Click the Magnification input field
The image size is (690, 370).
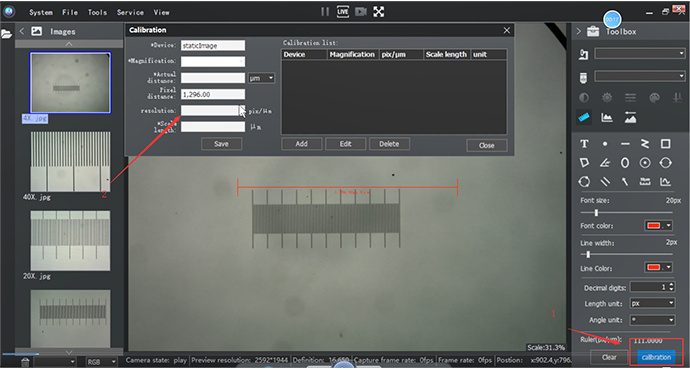[213, 62]
